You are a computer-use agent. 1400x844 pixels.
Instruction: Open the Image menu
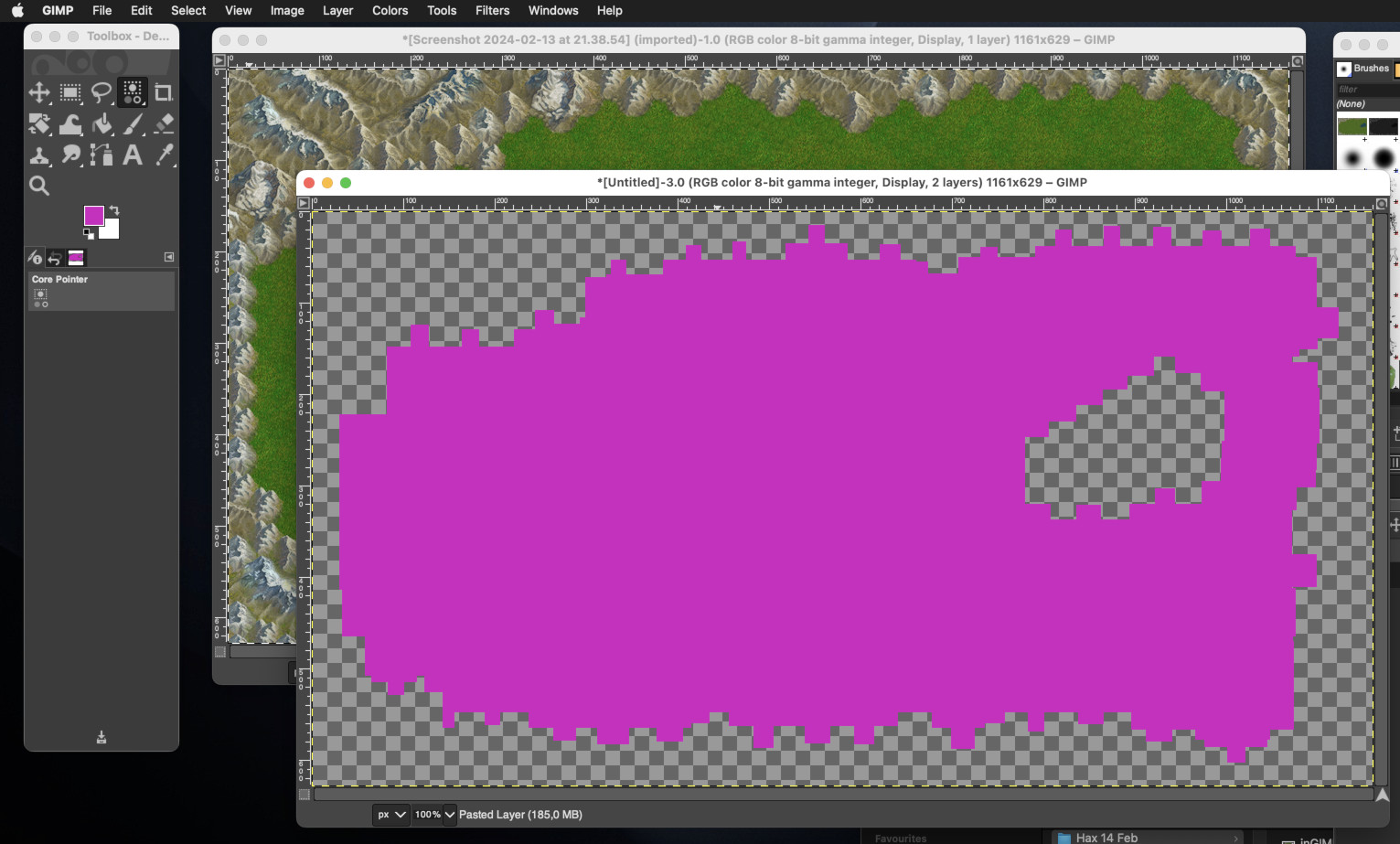tap(287, 11)
